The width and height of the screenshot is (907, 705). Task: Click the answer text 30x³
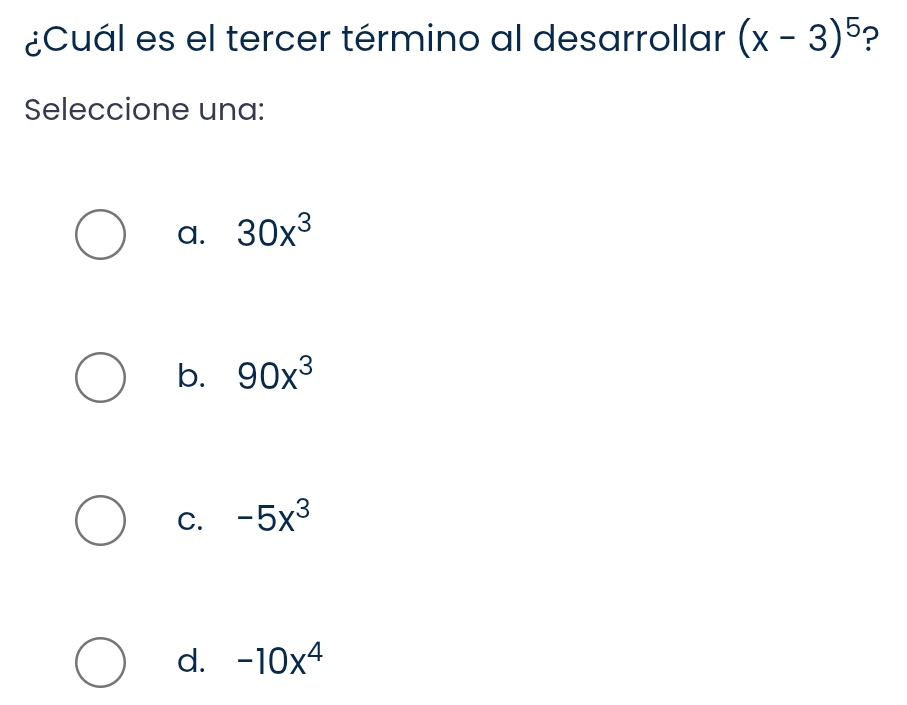tap(268, 234)
